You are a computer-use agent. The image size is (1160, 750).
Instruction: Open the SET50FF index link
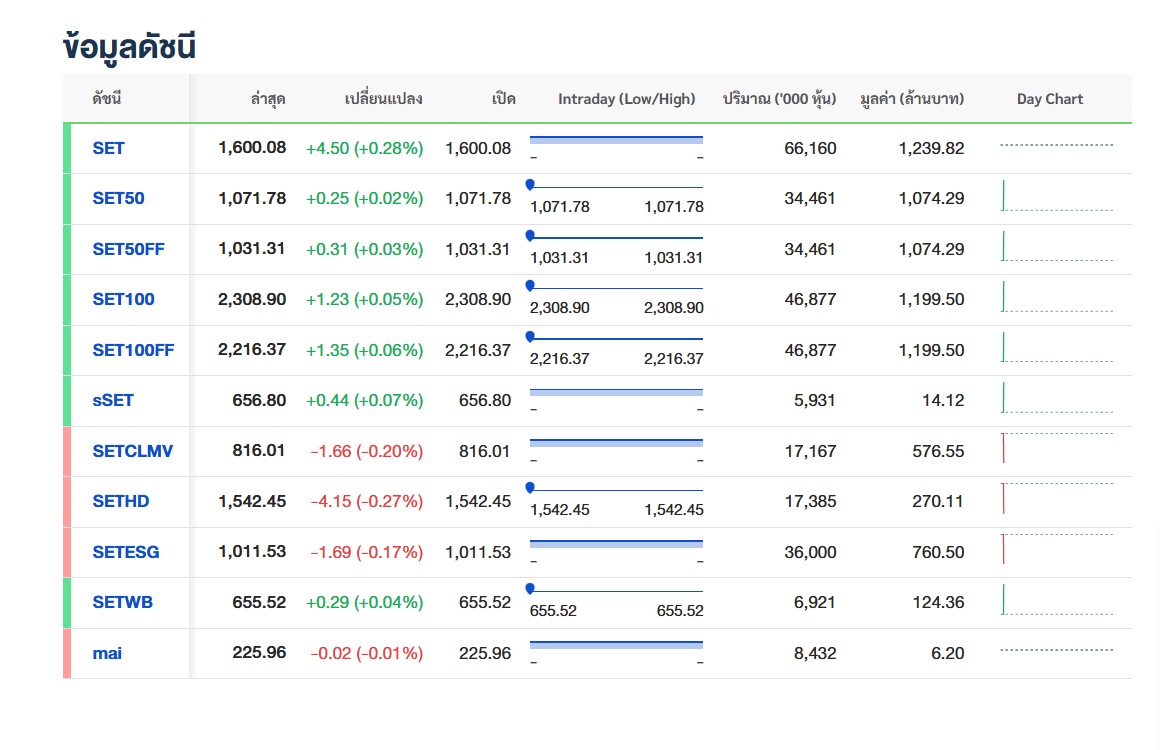point(128,249)
